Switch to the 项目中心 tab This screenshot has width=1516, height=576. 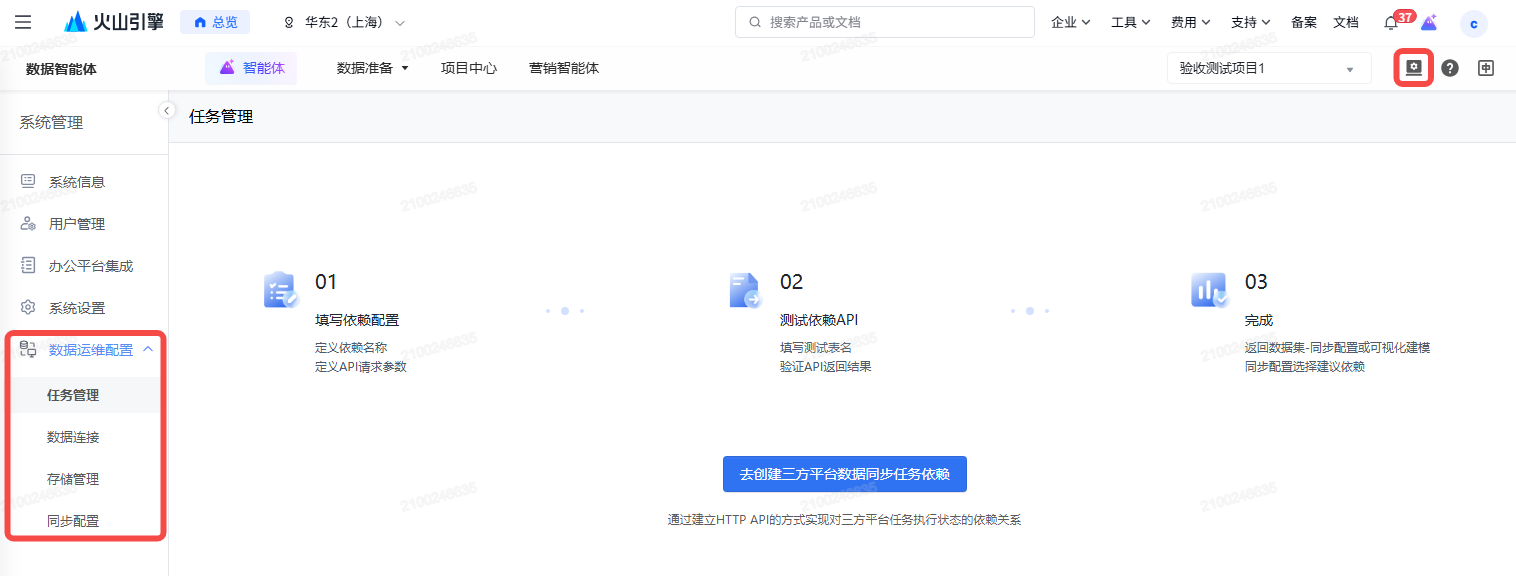(469, 68)
